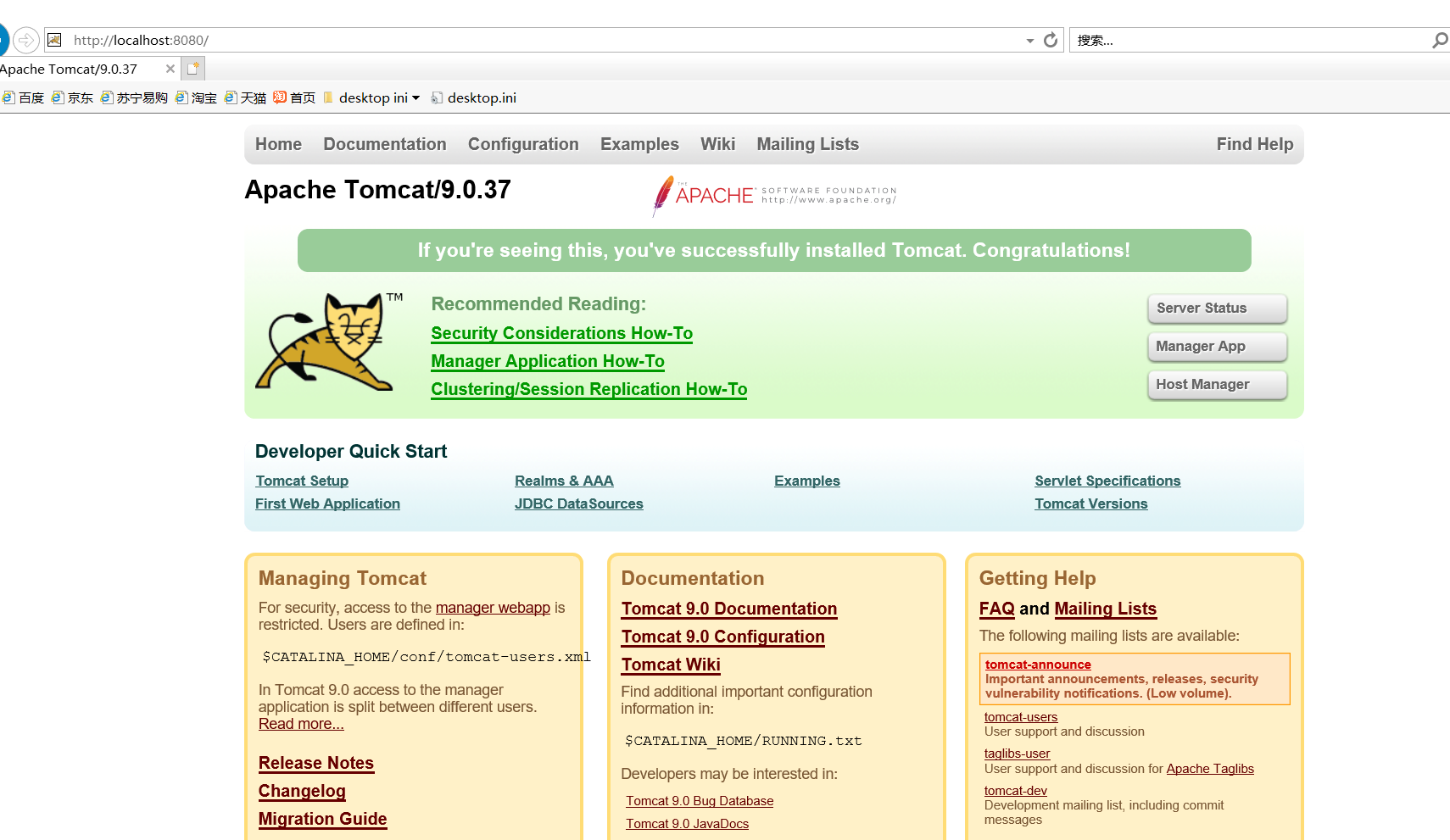Open the 百度 bookmark
The width and height of the screenshot is (1450, 840).
coord(23,98)
